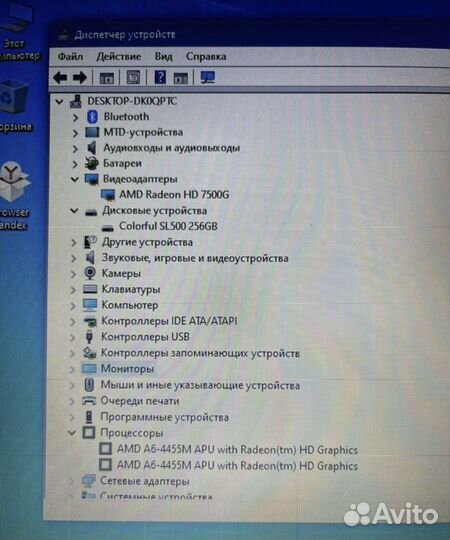Image resolution: width=450 pixels, height=540 pixels.
Task: Click the speaker icon beside Звуковые, игровые и видеоустройства
Action: pyautogui.click(x=90, y=258)
